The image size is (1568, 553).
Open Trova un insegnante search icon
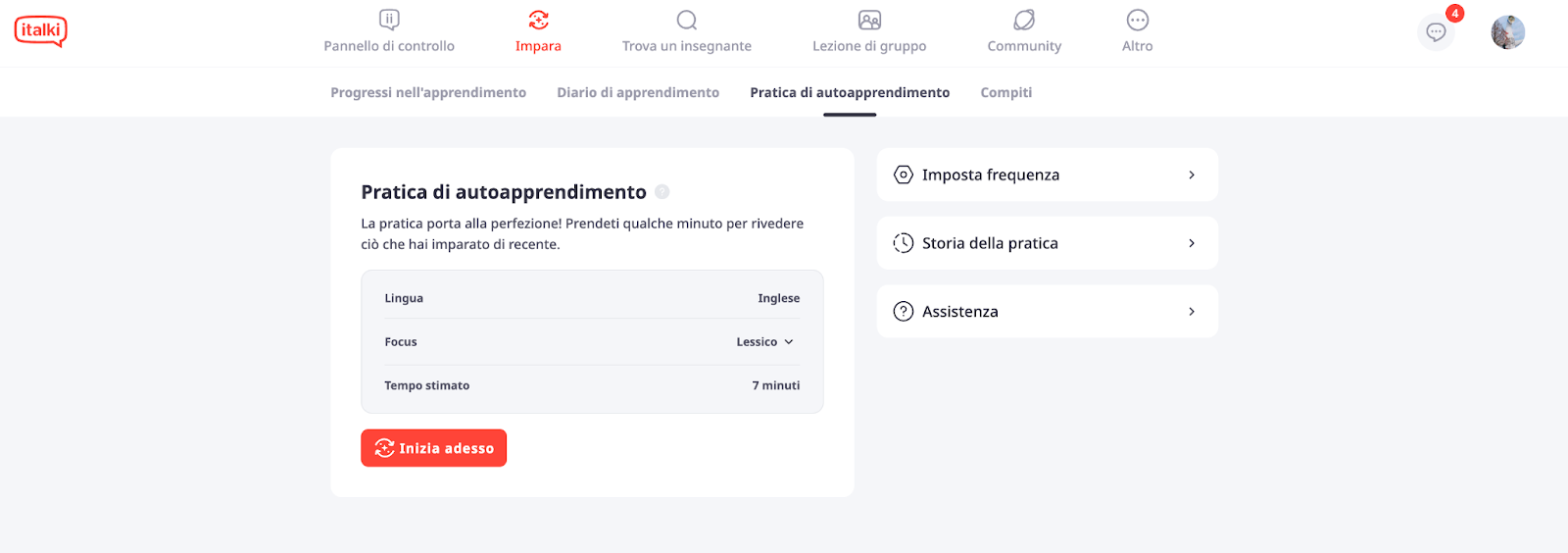pos(687,20)
